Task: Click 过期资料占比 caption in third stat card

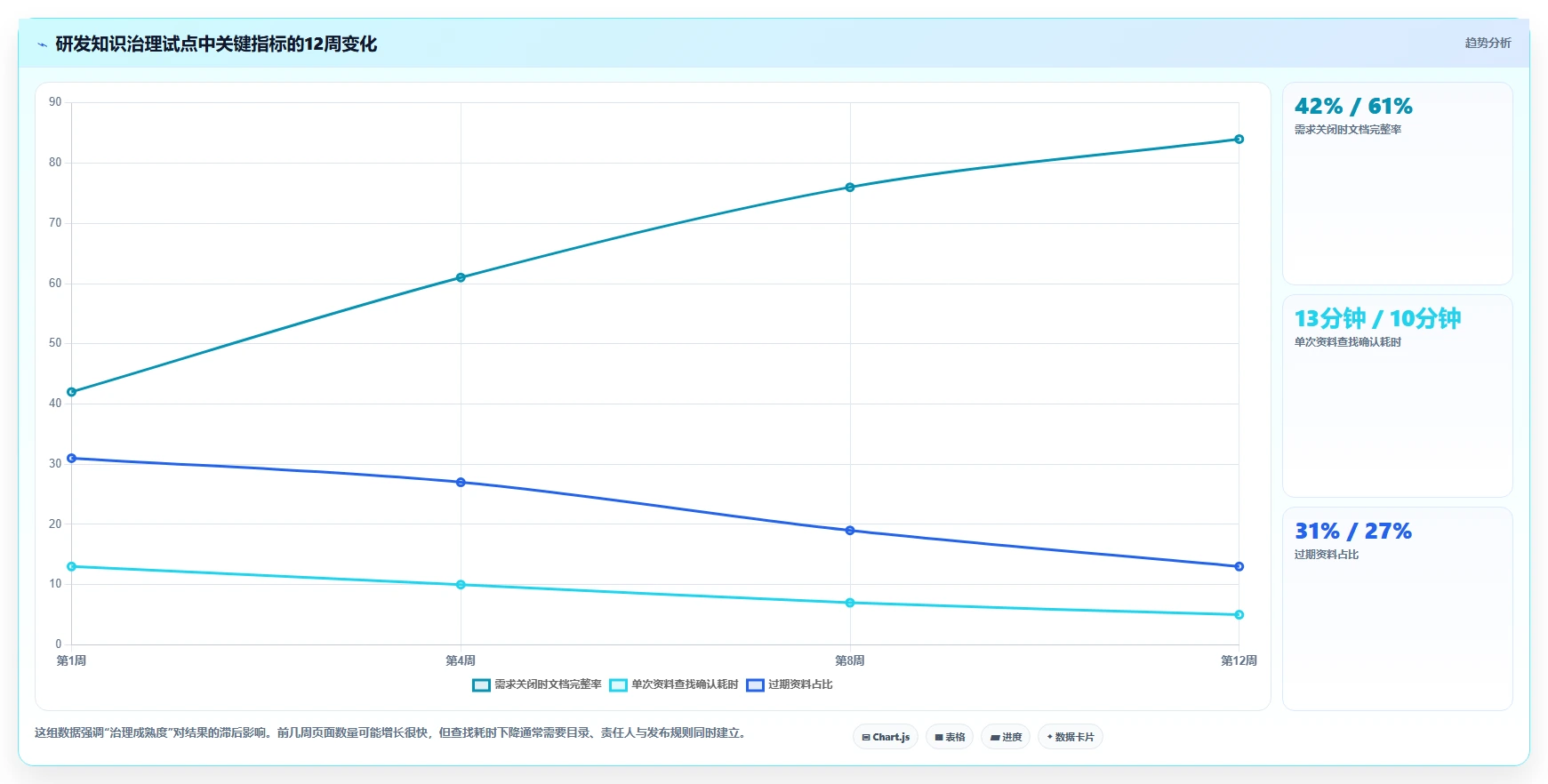Action: pos(1327,555)
